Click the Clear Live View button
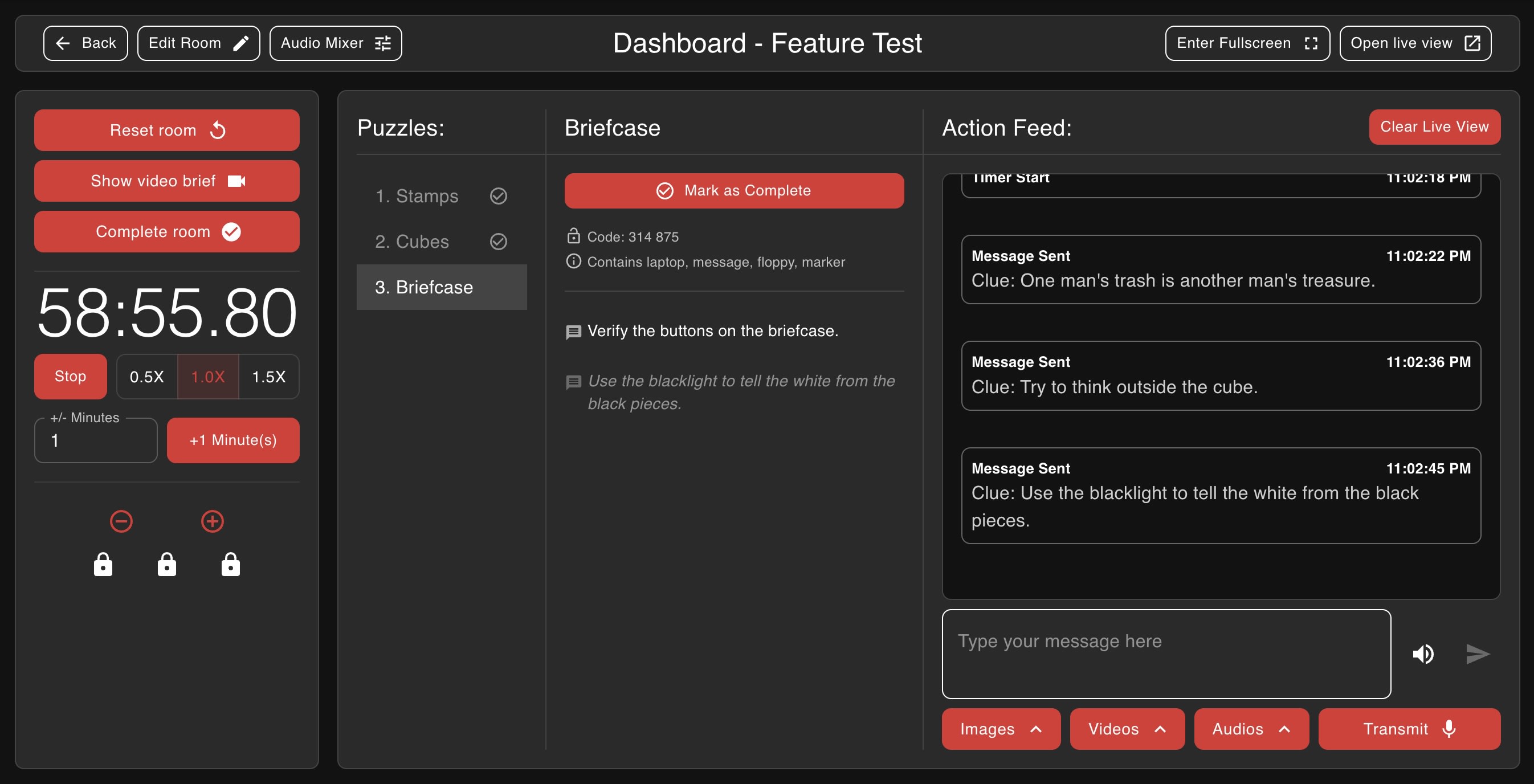This screenshot has height=784, width=1534. click(x=1434, y=127)
